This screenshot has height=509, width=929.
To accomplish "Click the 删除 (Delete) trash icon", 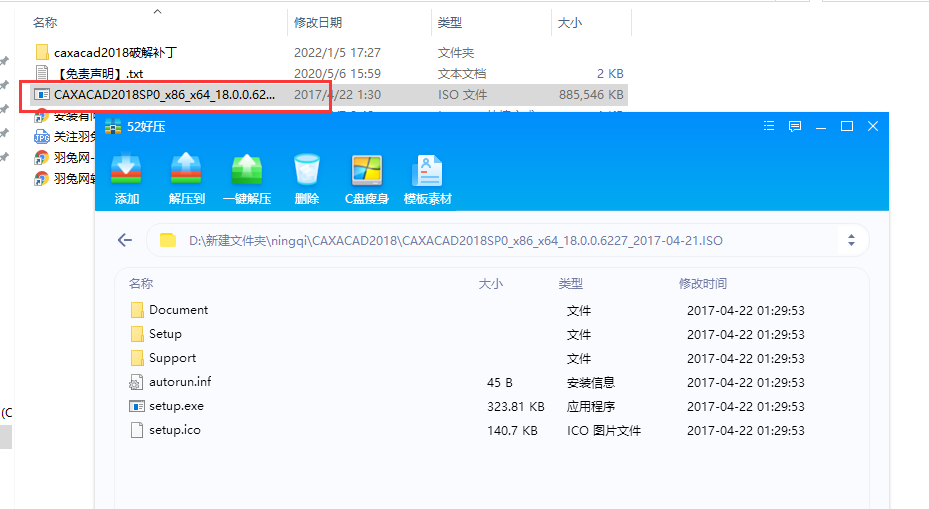I will [x=307, y=169].
